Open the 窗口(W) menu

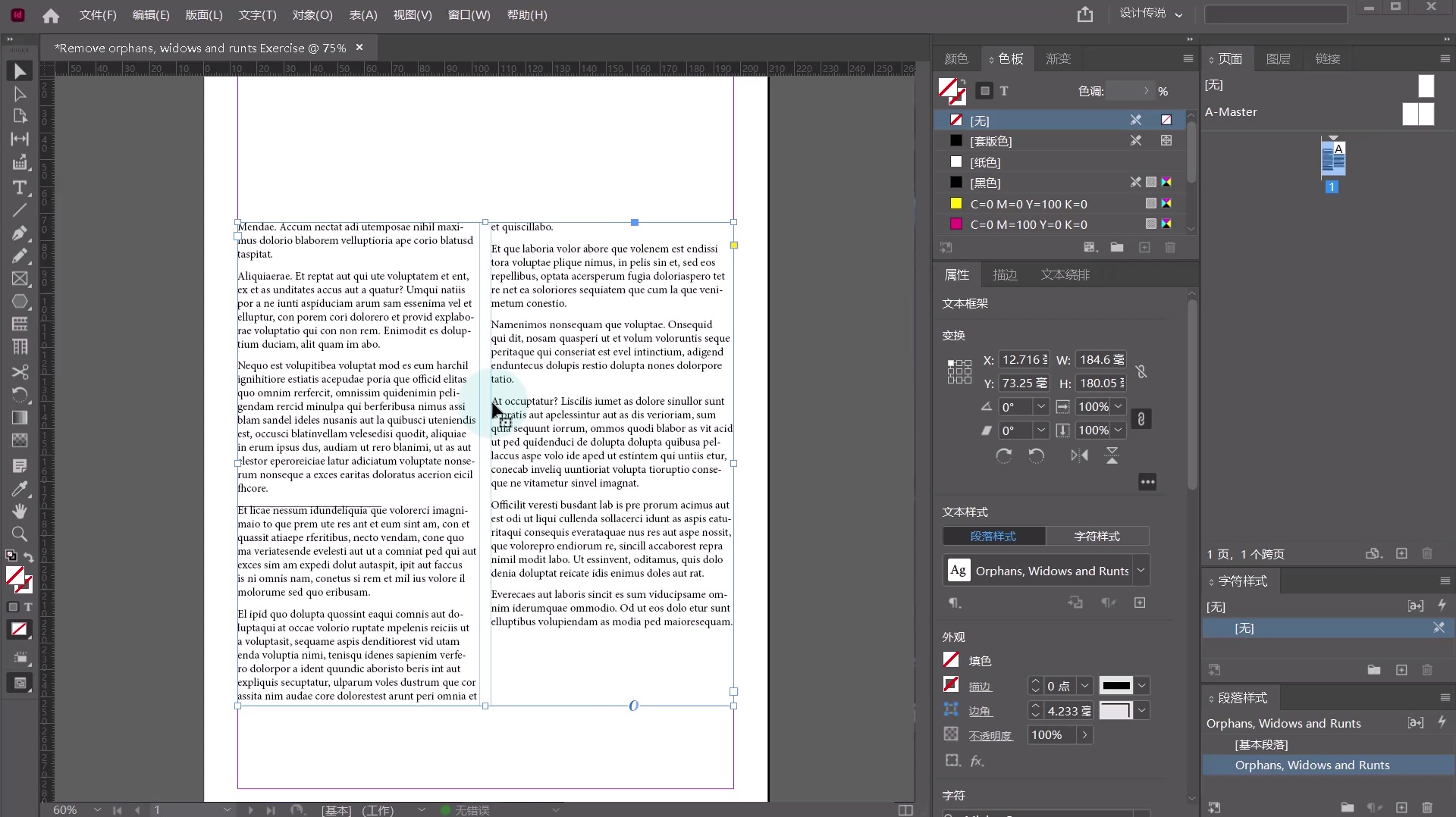coord(468,15)
